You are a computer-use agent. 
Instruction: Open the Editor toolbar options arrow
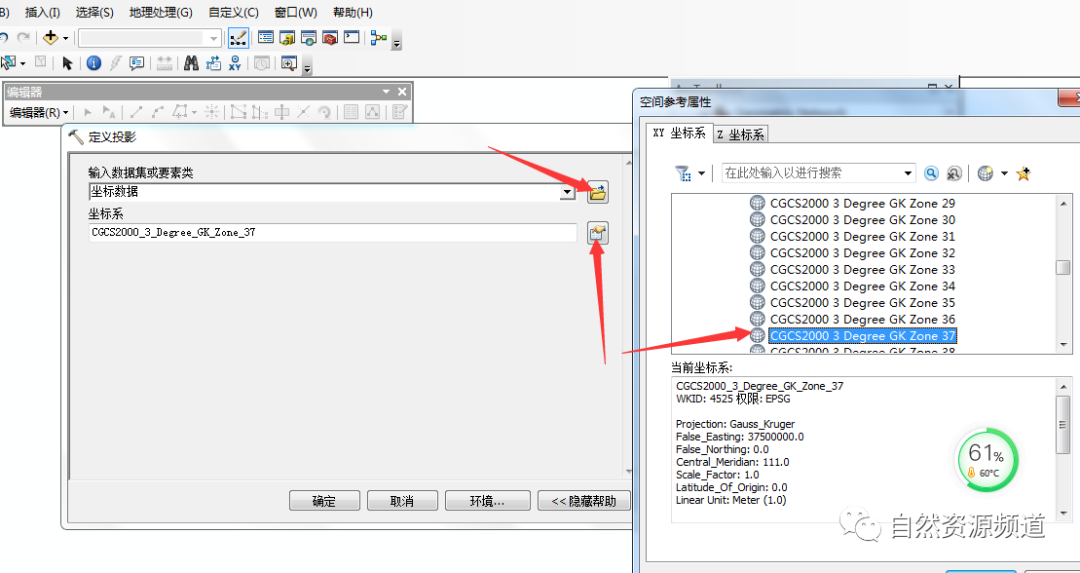[386, 92]
